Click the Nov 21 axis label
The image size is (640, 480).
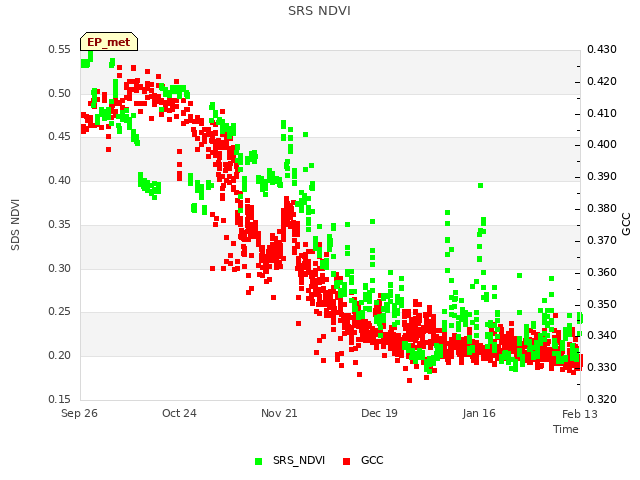[x=279, y=413]
